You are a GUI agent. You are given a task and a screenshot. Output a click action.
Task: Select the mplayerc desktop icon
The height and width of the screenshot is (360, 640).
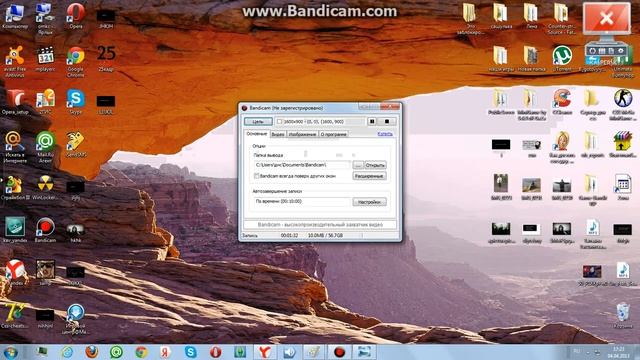click(45, 60)
